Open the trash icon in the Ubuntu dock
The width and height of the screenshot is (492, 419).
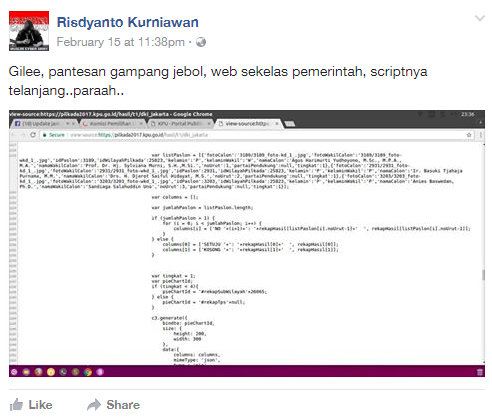[480, 372]
